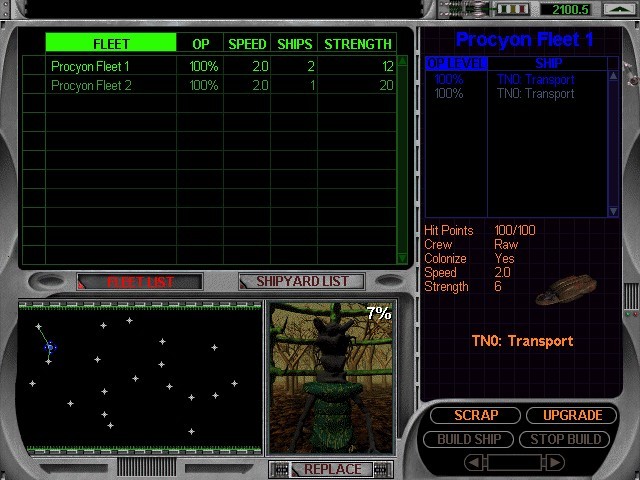Click the alien species portrait showing 7%
The height and width of the screenshot is (480, 640).
click(x=331, y=378)
